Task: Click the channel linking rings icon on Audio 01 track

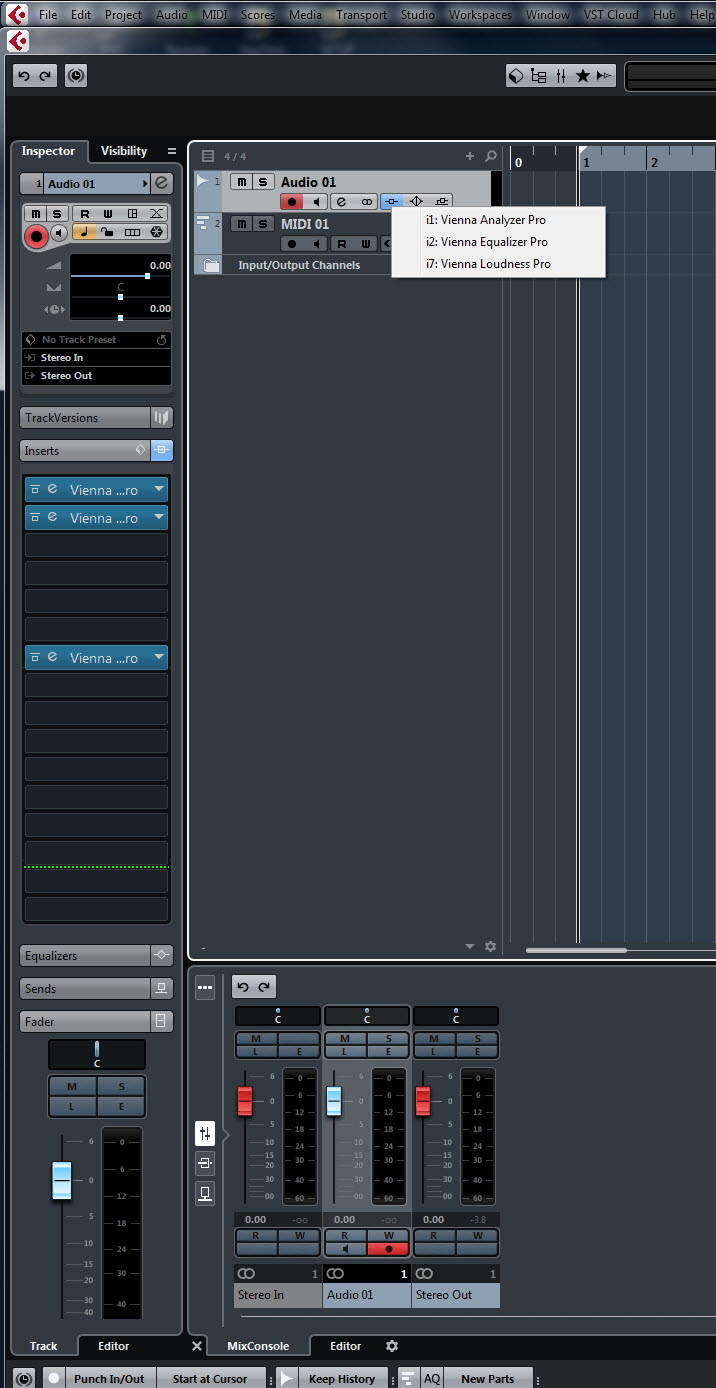Action: (367, 202)
